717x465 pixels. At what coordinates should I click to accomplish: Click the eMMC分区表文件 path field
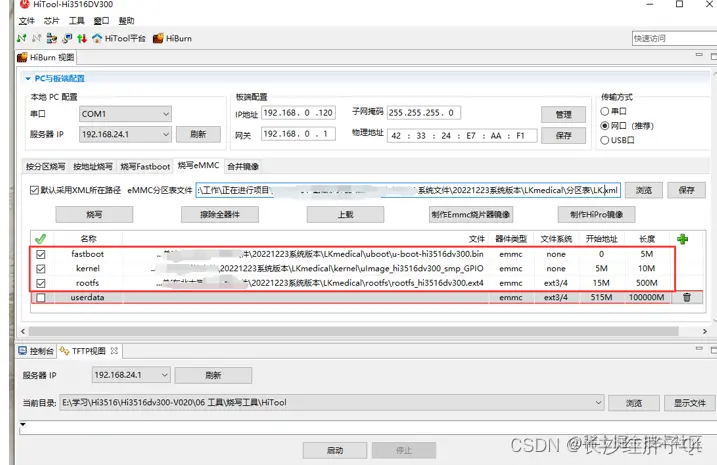point(408,190)
